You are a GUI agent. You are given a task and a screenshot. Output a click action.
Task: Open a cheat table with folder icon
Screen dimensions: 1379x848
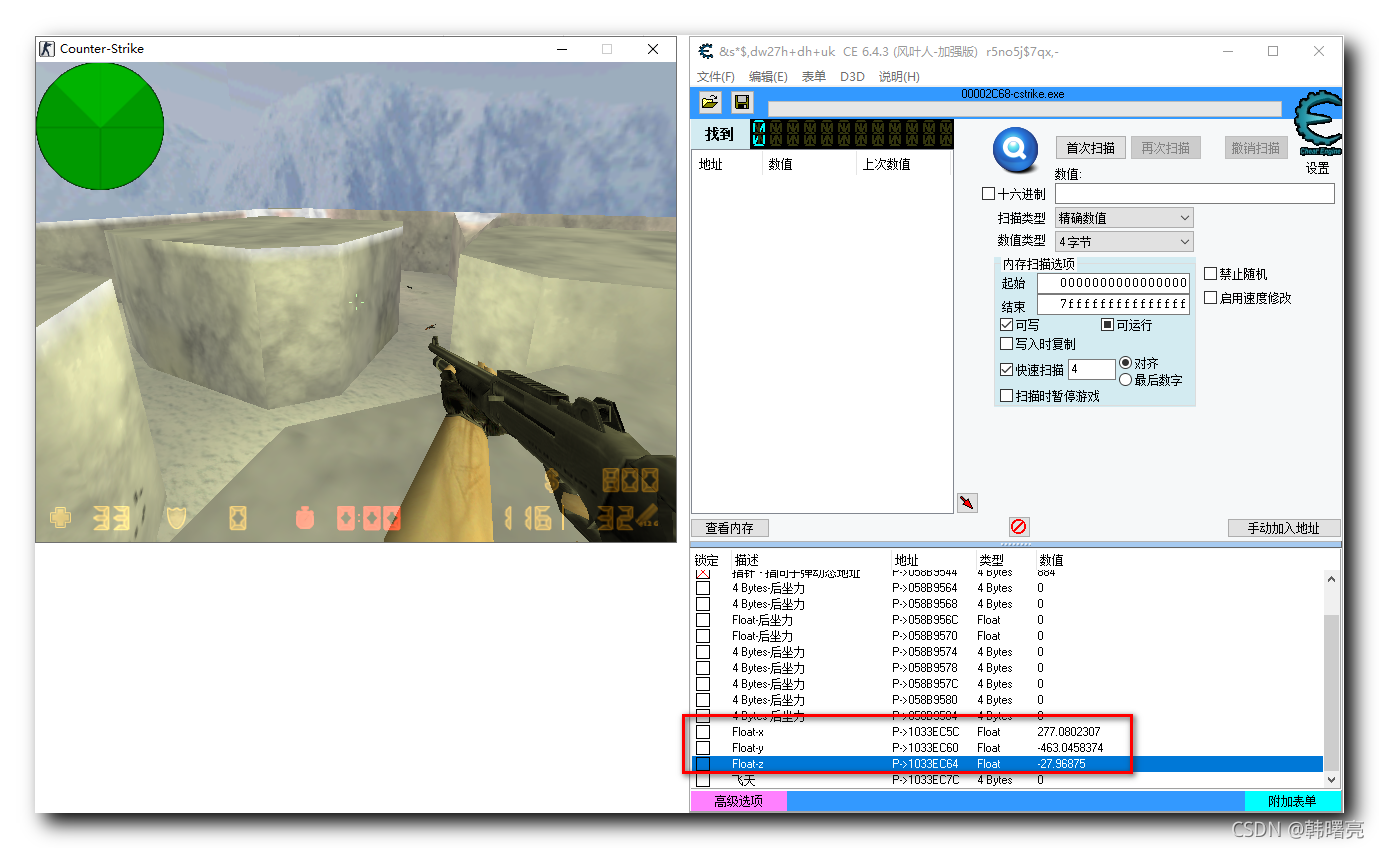point(710,102)
